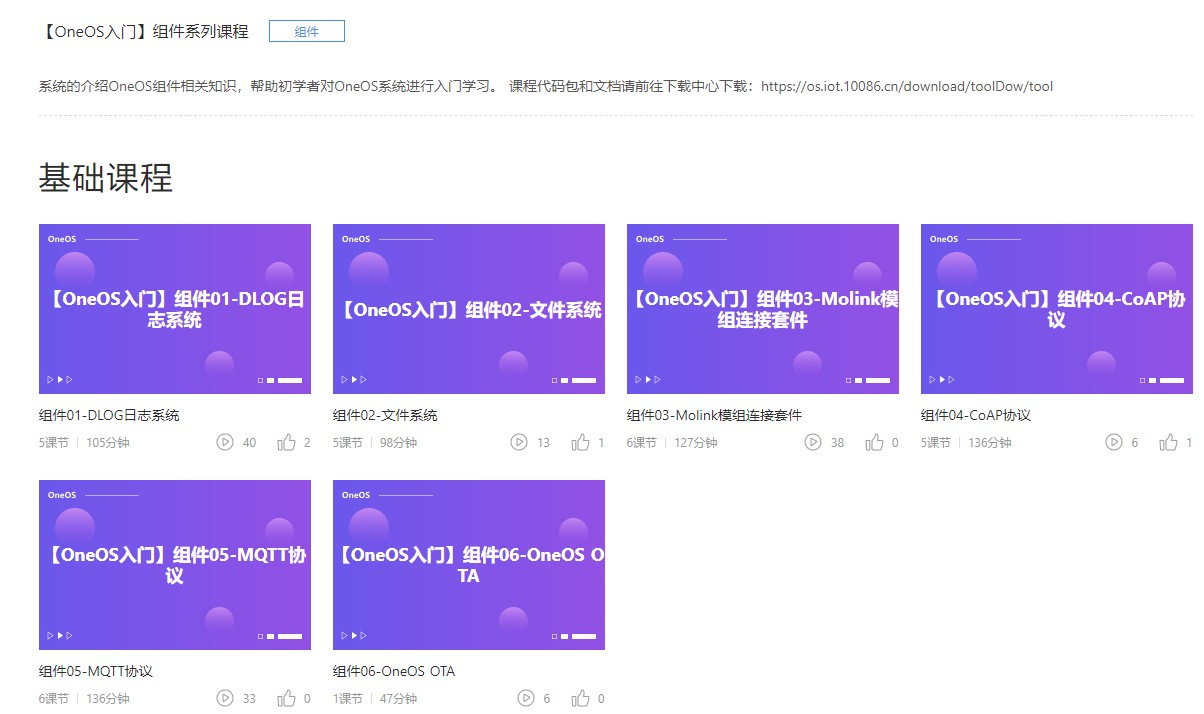Click the download center URL os.iot.10086.cn
This screenshot has height=714, width=1204.
coord(907,86)
